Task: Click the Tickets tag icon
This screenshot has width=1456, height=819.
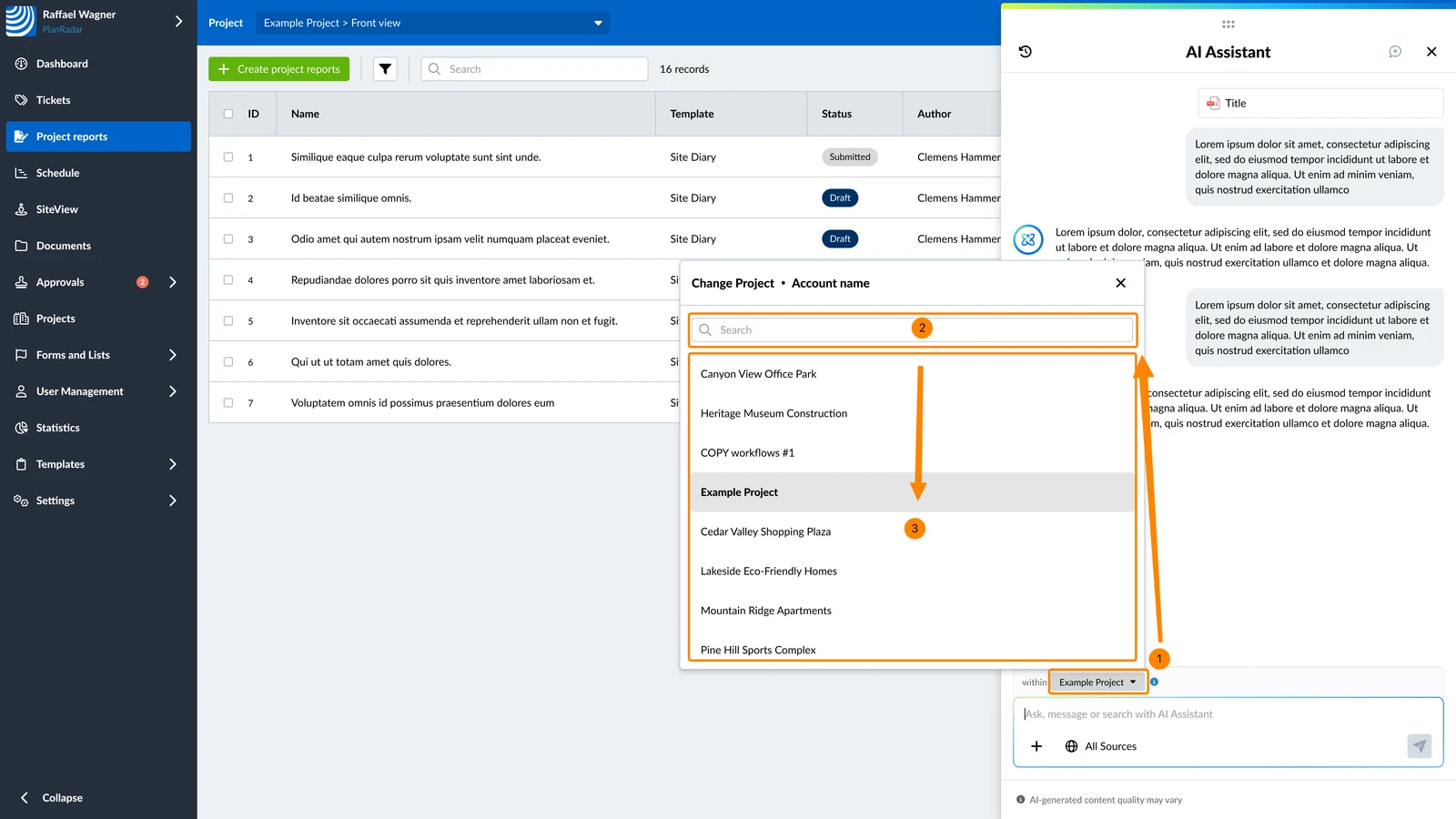Action: point(21,100)
